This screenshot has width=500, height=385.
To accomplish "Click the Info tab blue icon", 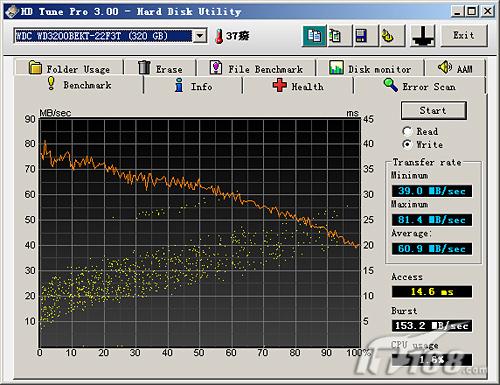I will (179, 85).
